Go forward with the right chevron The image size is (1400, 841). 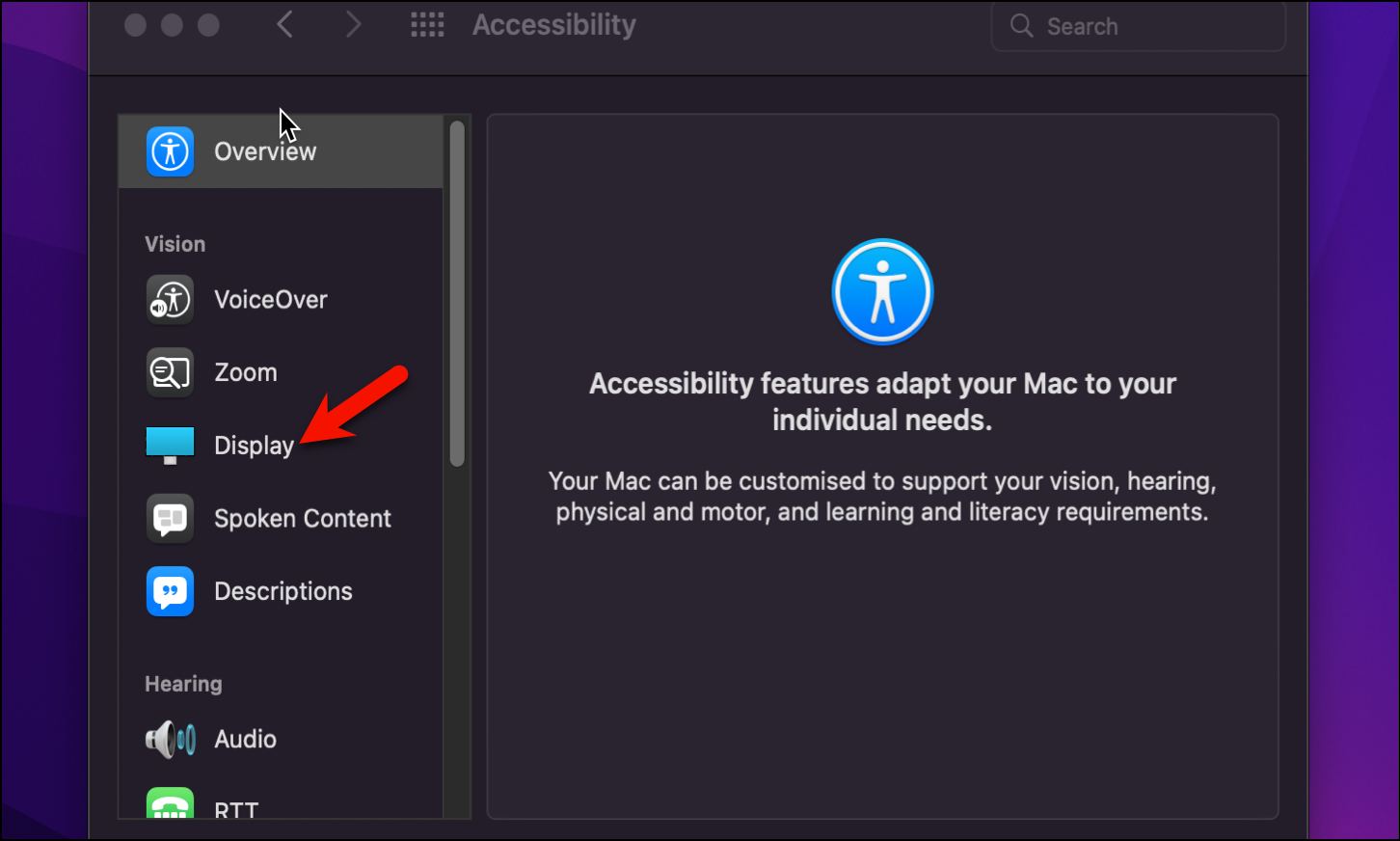[353, 24]
